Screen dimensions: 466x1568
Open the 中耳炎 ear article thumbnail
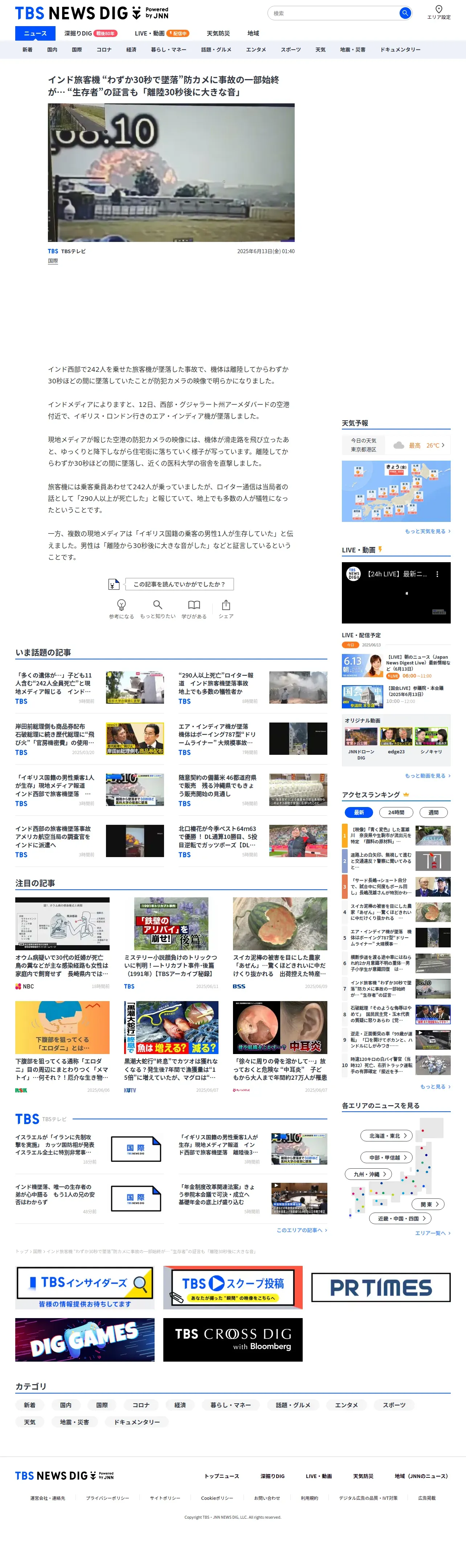[x=279, y=1027]
